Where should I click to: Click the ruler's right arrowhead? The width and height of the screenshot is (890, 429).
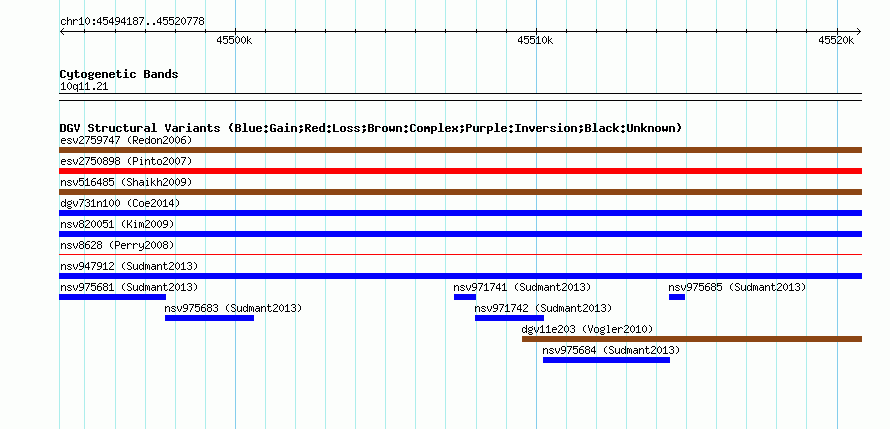click(x=859, y=31)
